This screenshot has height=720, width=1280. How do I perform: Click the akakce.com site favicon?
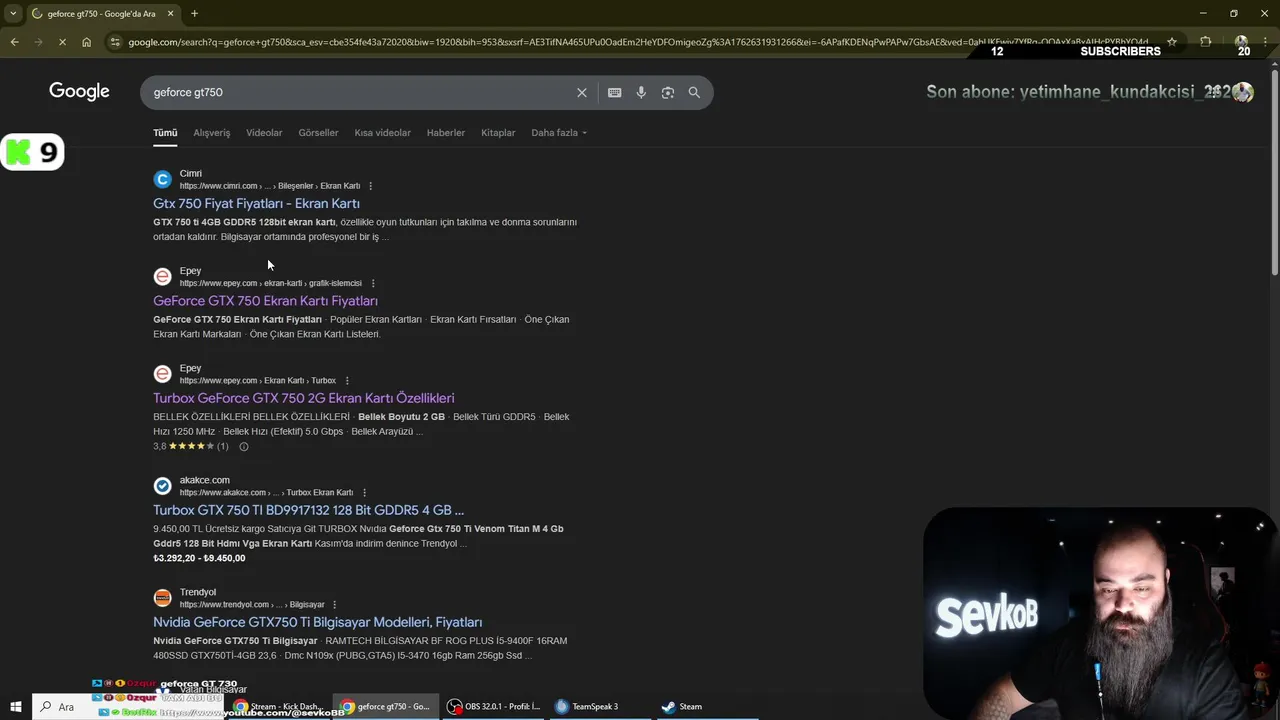162,486
